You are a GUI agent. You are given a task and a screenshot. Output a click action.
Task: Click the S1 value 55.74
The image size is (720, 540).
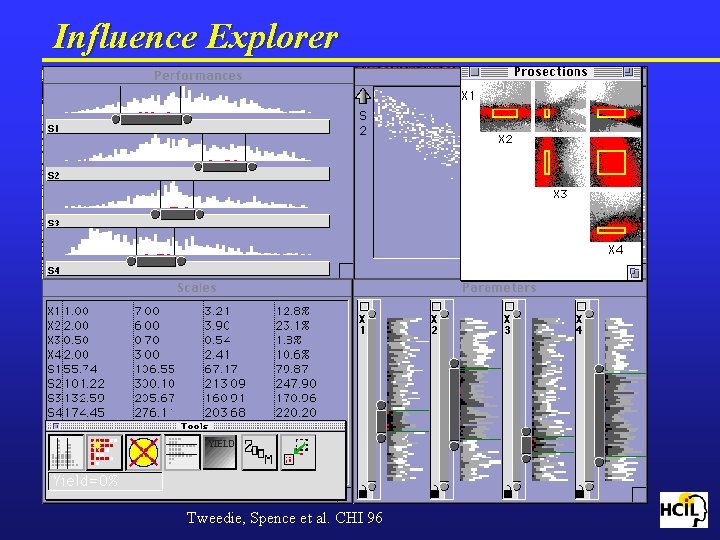point(81,369)
